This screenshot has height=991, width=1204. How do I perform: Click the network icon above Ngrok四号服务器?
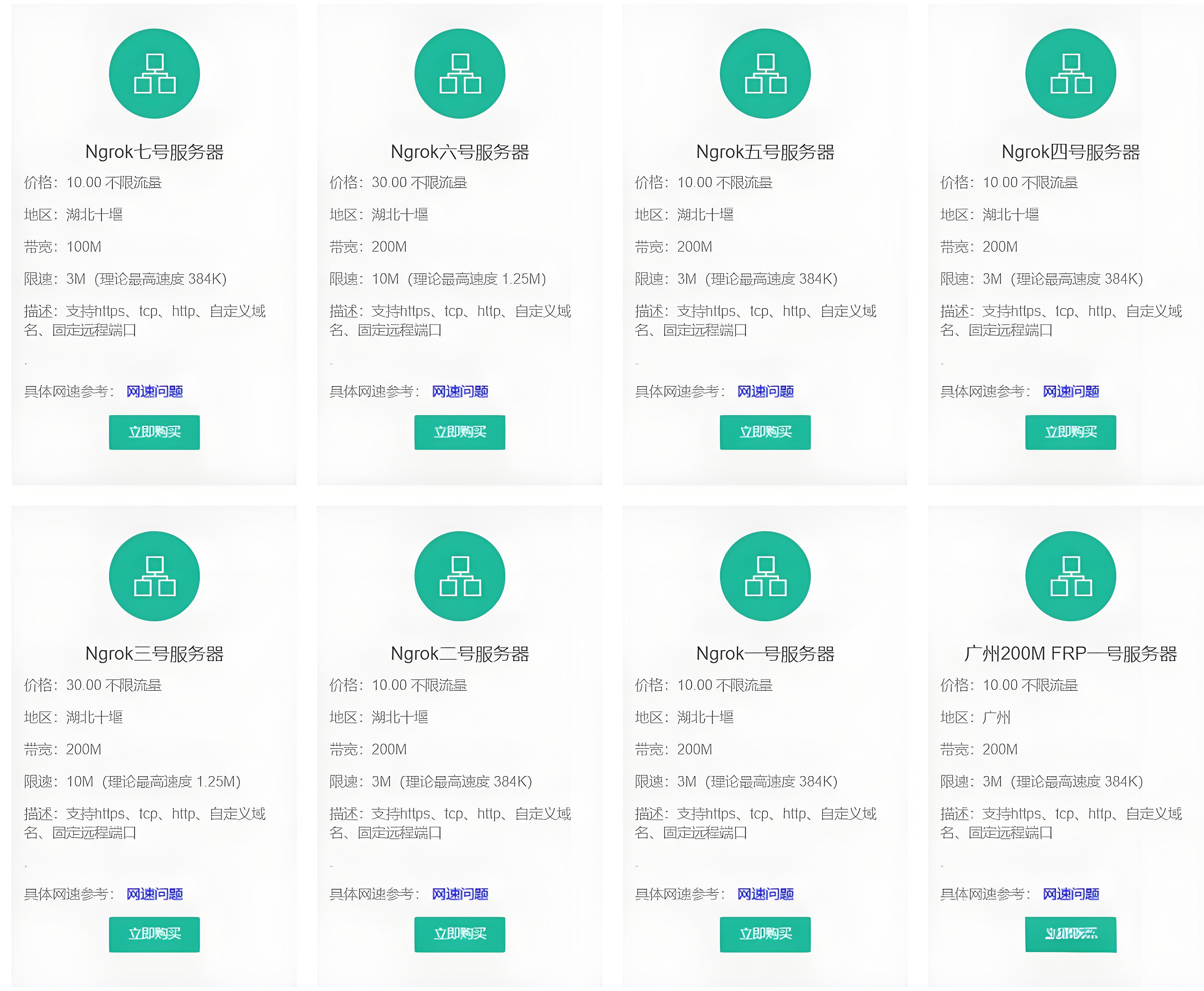point(1071,74)
